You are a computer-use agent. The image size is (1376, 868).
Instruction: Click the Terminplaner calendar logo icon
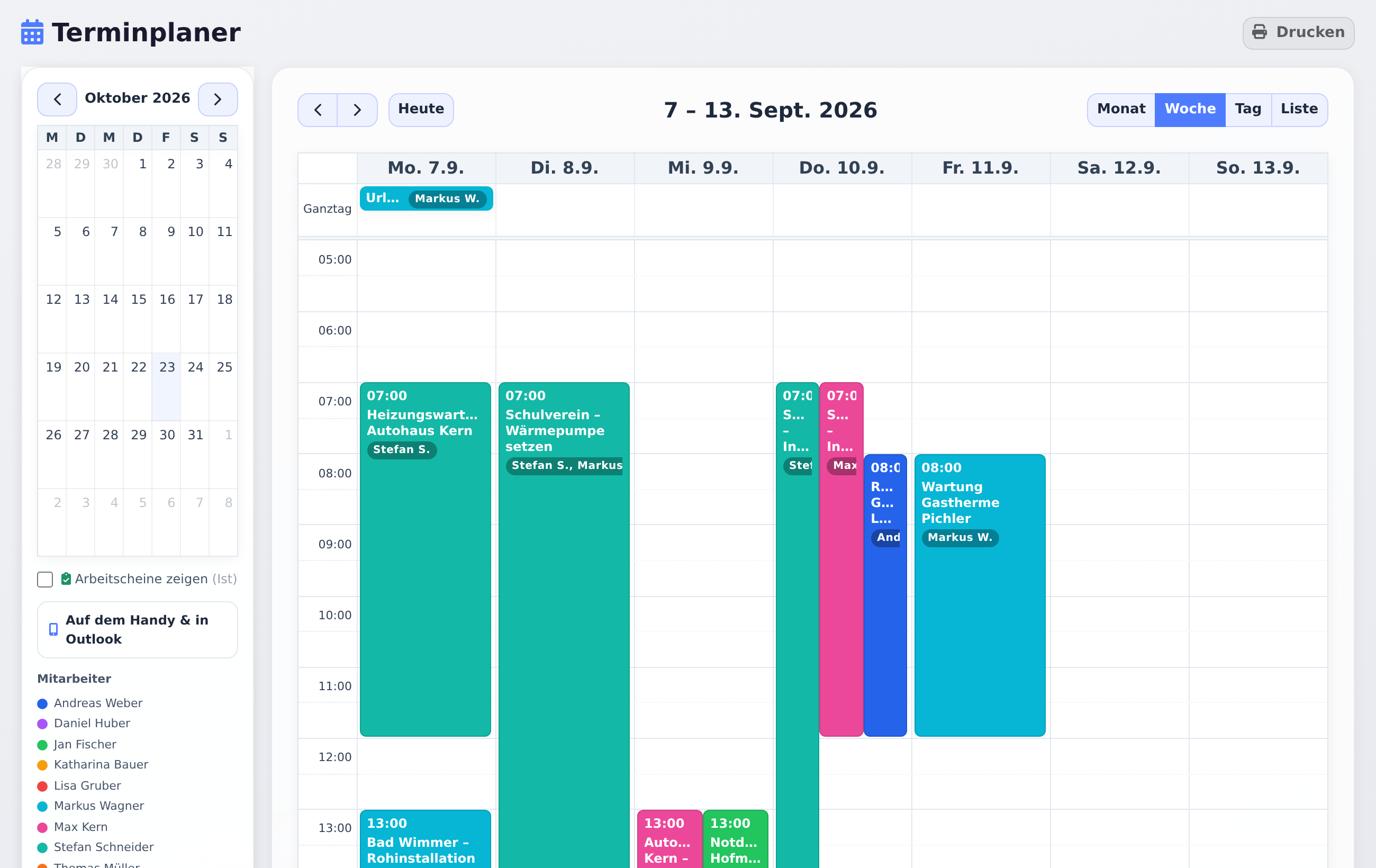click(32, 32)
